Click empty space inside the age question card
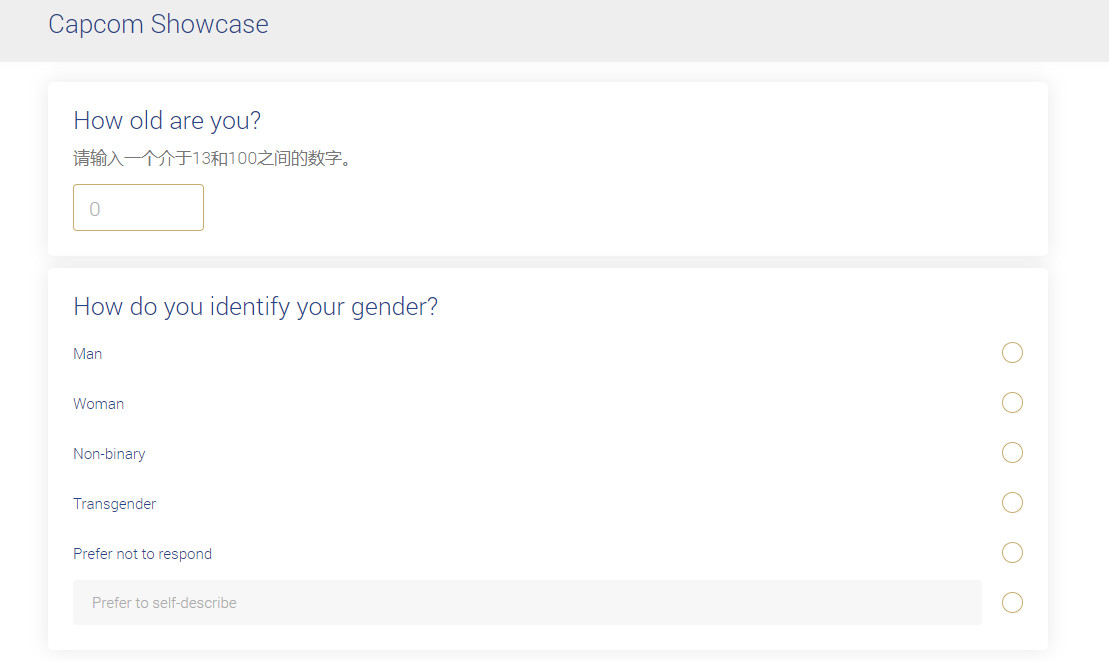 [650, 200]
